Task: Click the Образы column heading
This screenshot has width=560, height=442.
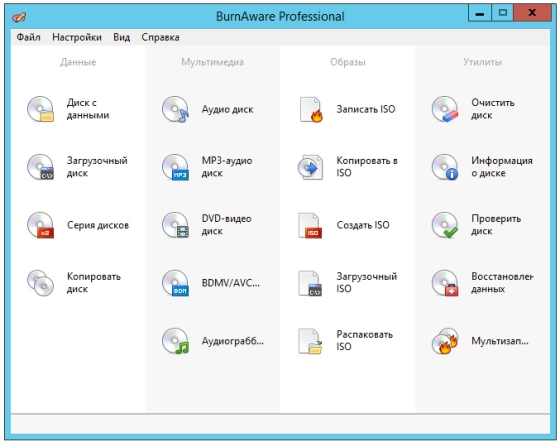Action: pos(348,62)
